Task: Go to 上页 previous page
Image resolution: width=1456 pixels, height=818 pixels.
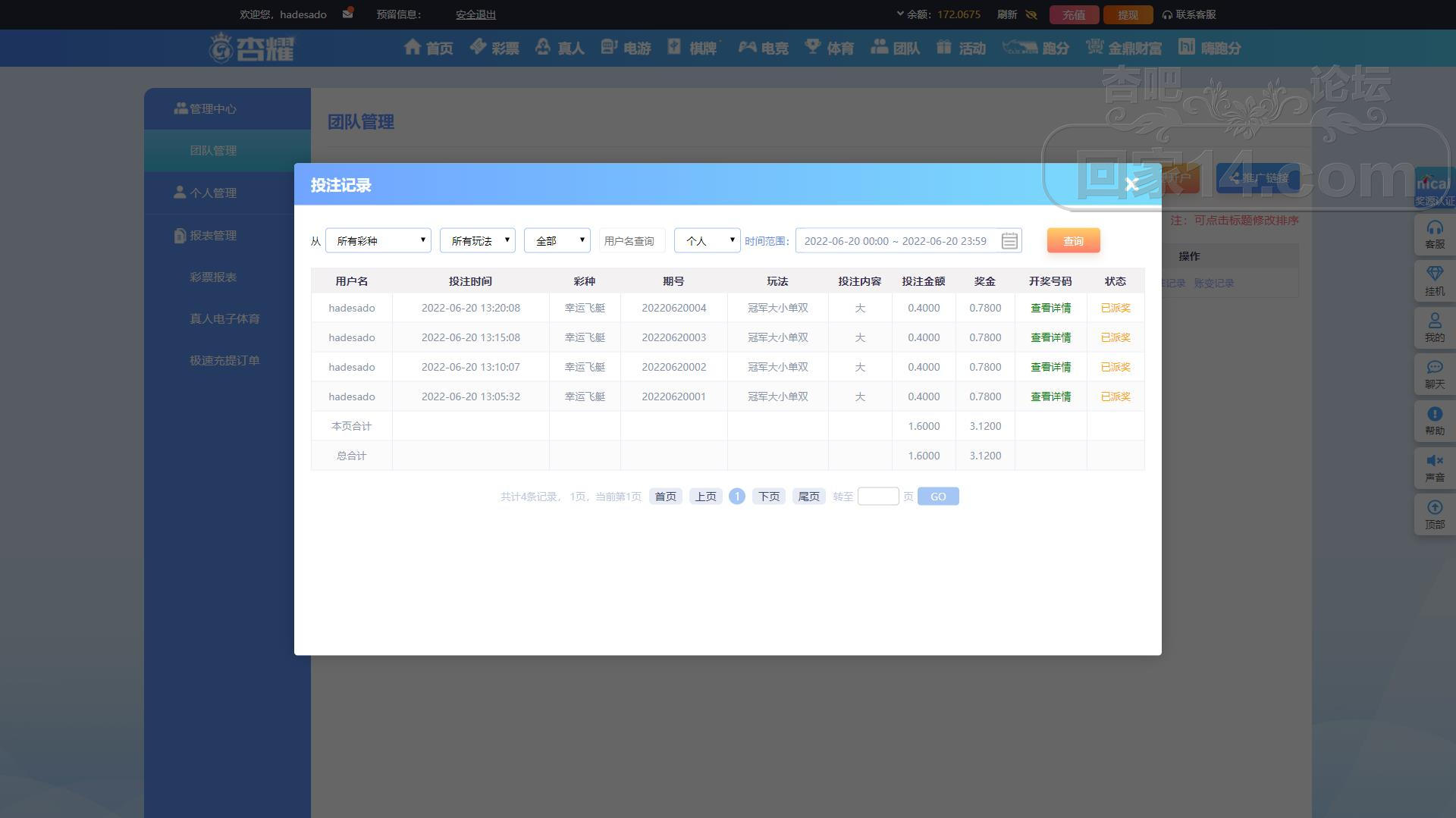Action: click(x=706, y=497)
